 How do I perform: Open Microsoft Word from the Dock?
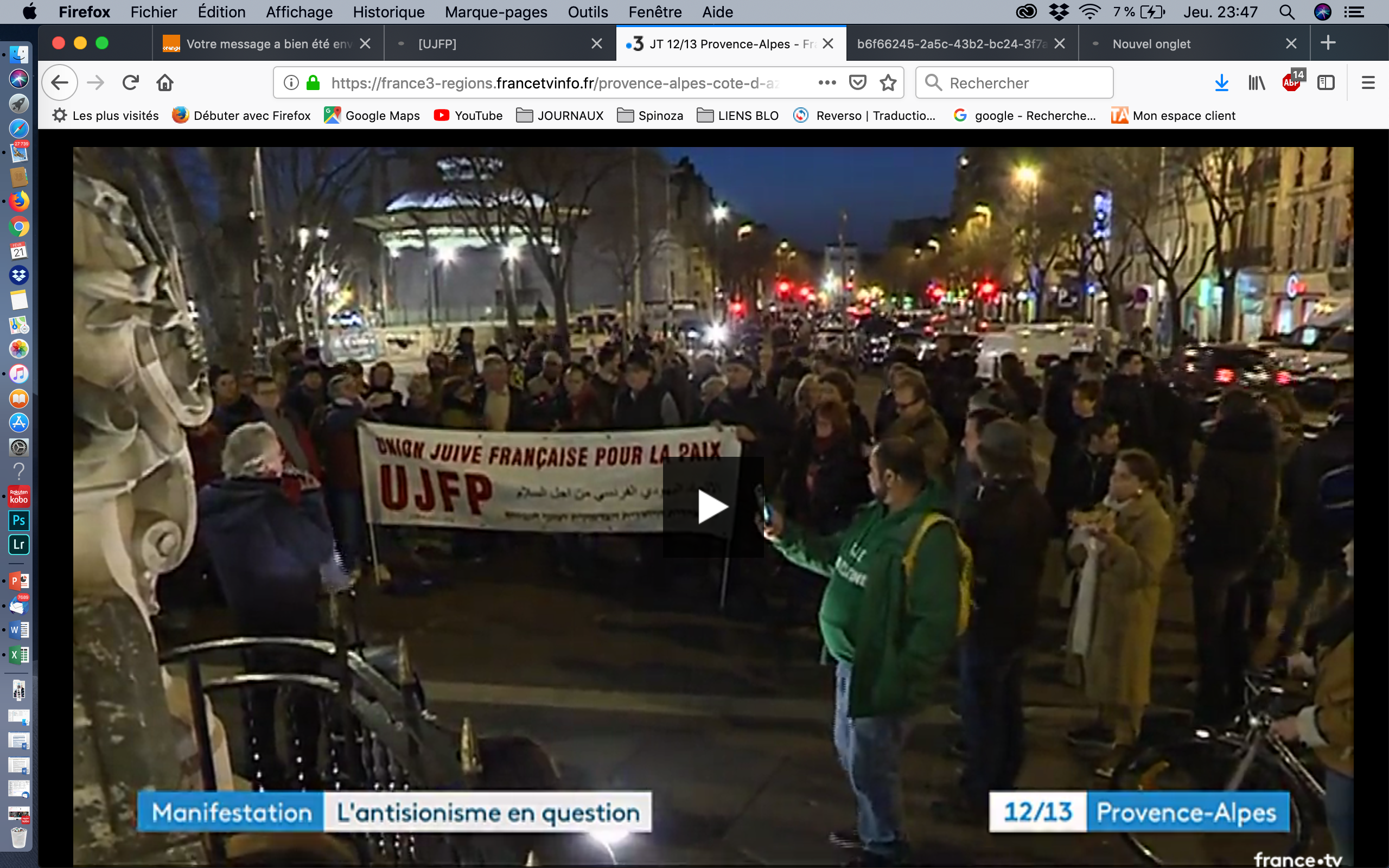coord(19,630)
